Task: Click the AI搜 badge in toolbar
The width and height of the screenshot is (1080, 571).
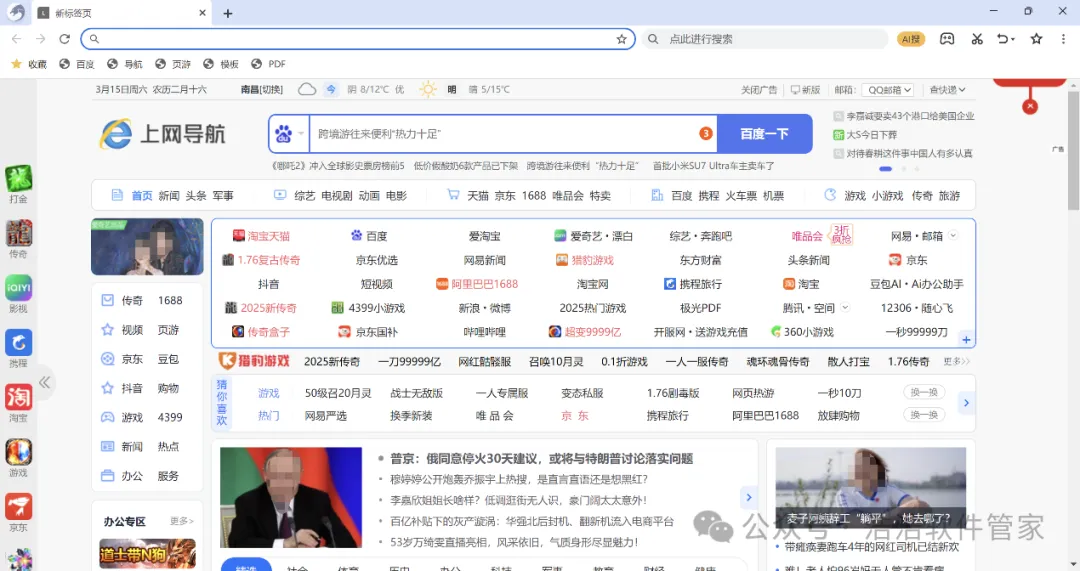Action: pyautogui.click(x=911, y=39)
